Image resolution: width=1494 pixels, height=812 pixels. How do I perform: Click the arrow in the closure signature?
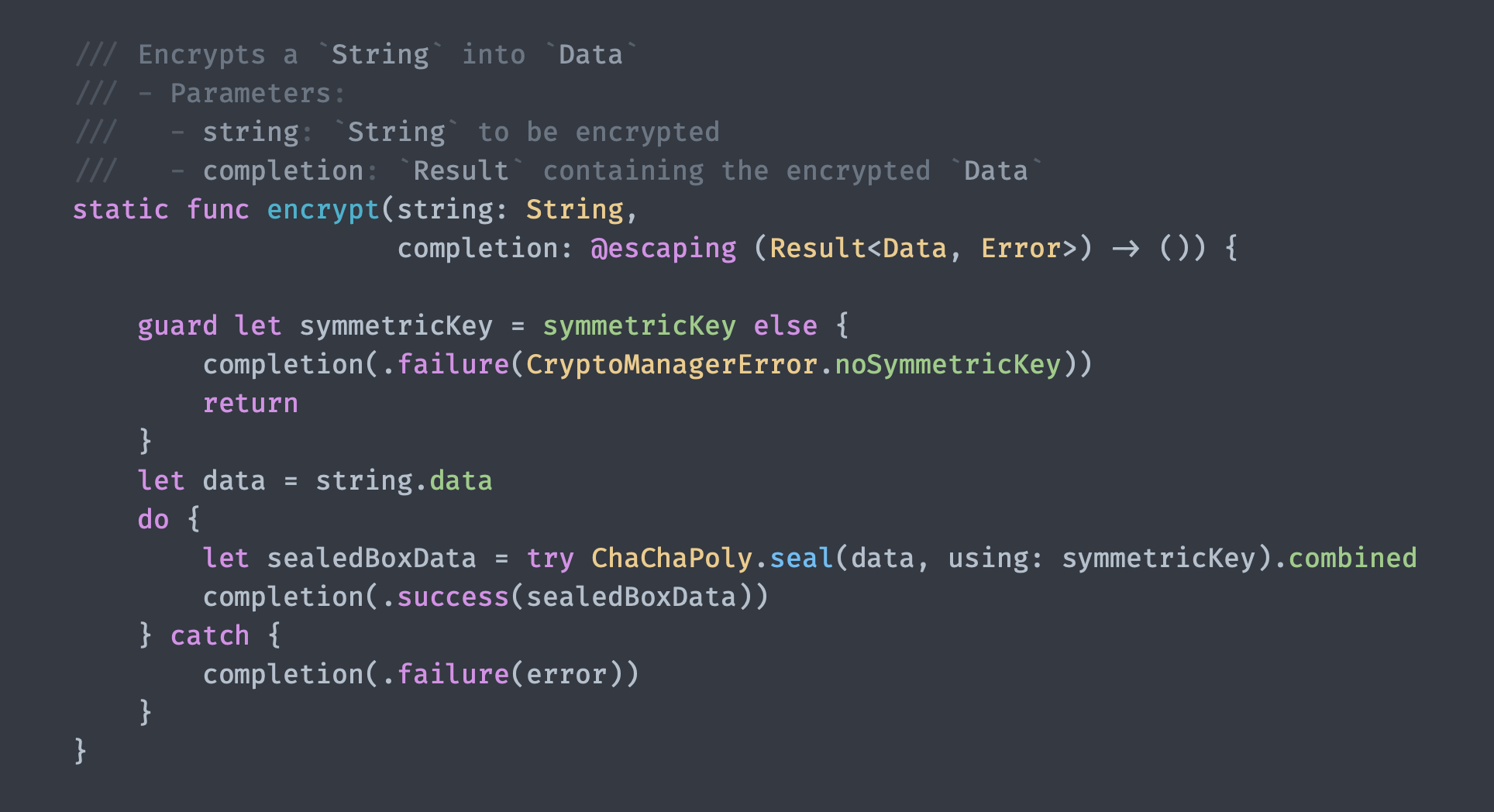click(x=1125, y=249)
